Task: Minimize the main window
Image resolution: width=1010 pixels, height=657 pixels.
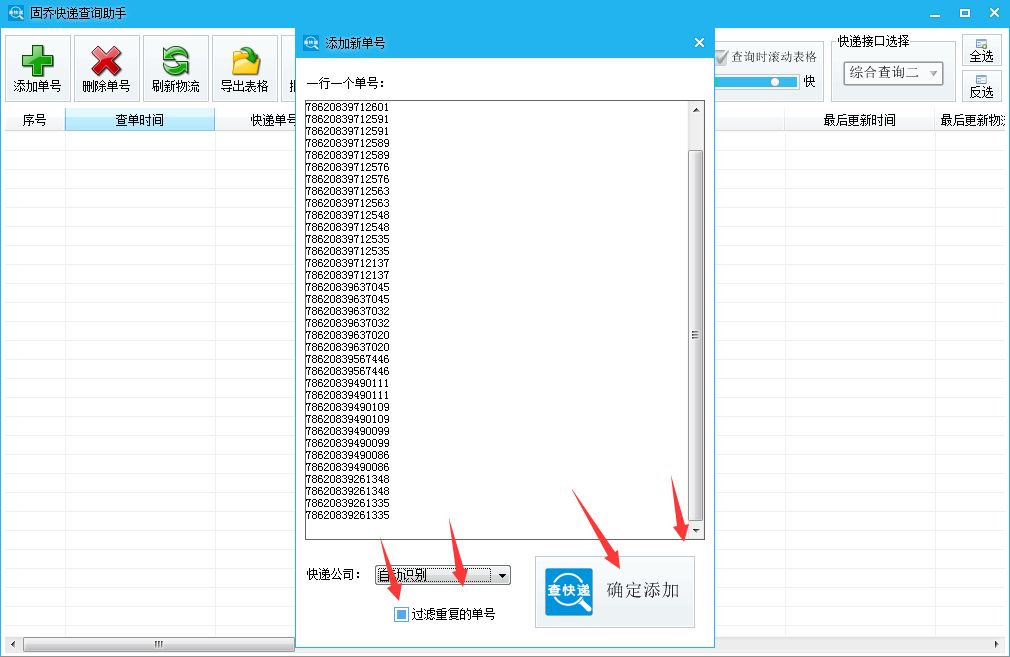Action: click(x=935, y=13)
